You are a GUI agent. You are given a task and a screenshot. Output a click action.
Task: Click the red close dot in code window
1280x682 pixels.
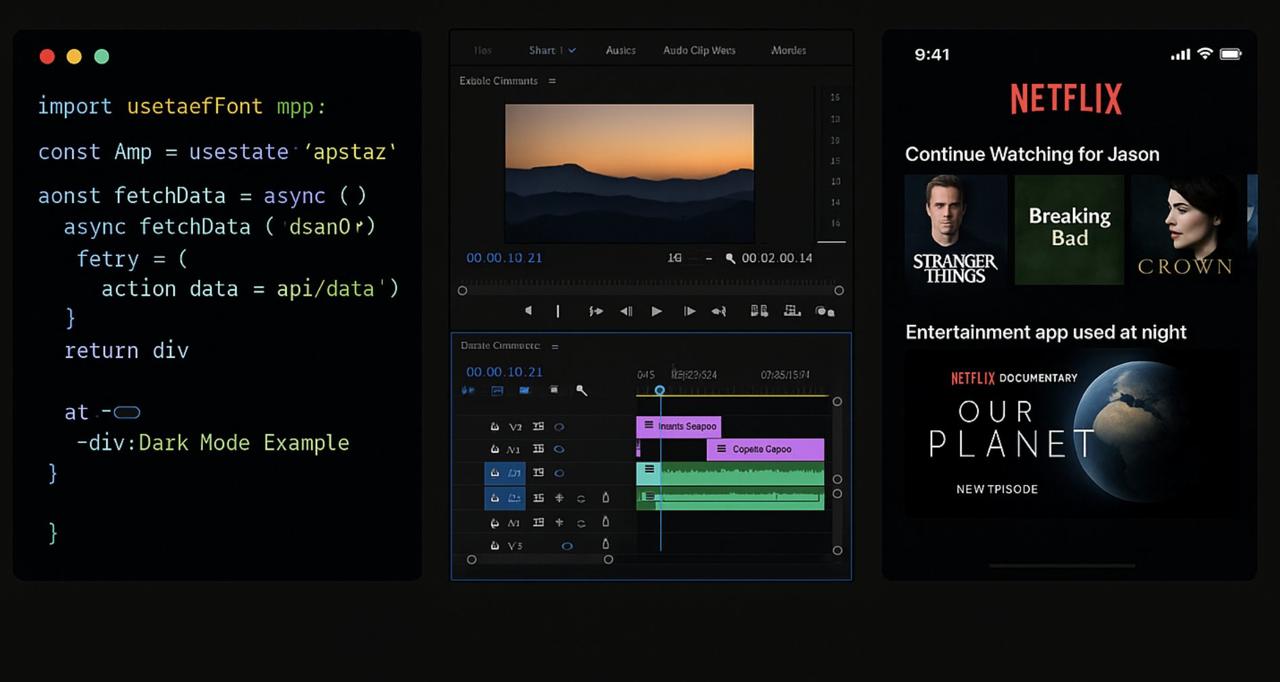(x=47, y=56)
